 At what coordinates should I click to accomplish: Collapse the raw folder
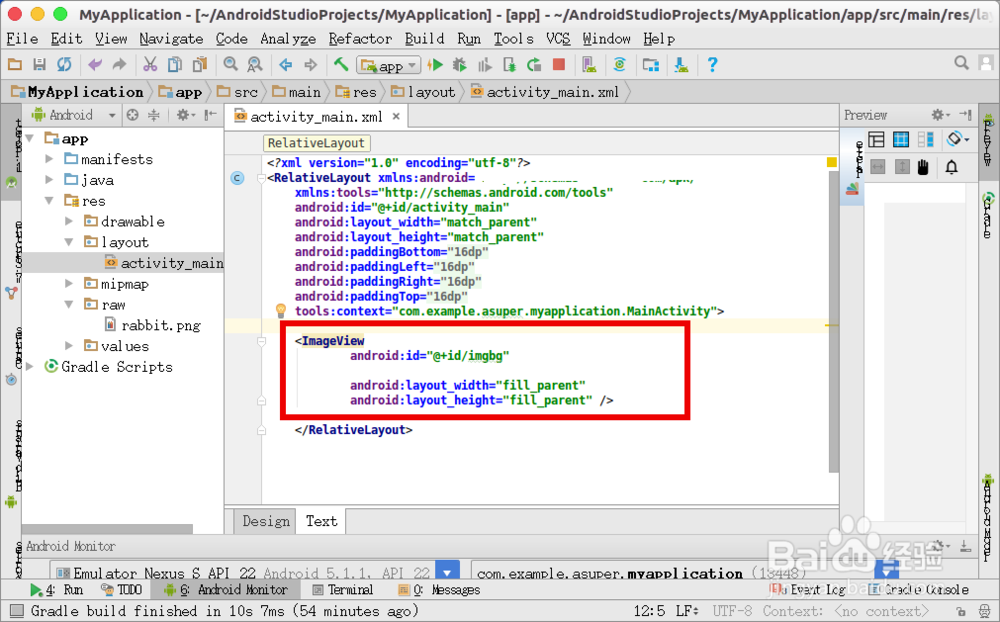pyautogui.click(x=69, y=304)
